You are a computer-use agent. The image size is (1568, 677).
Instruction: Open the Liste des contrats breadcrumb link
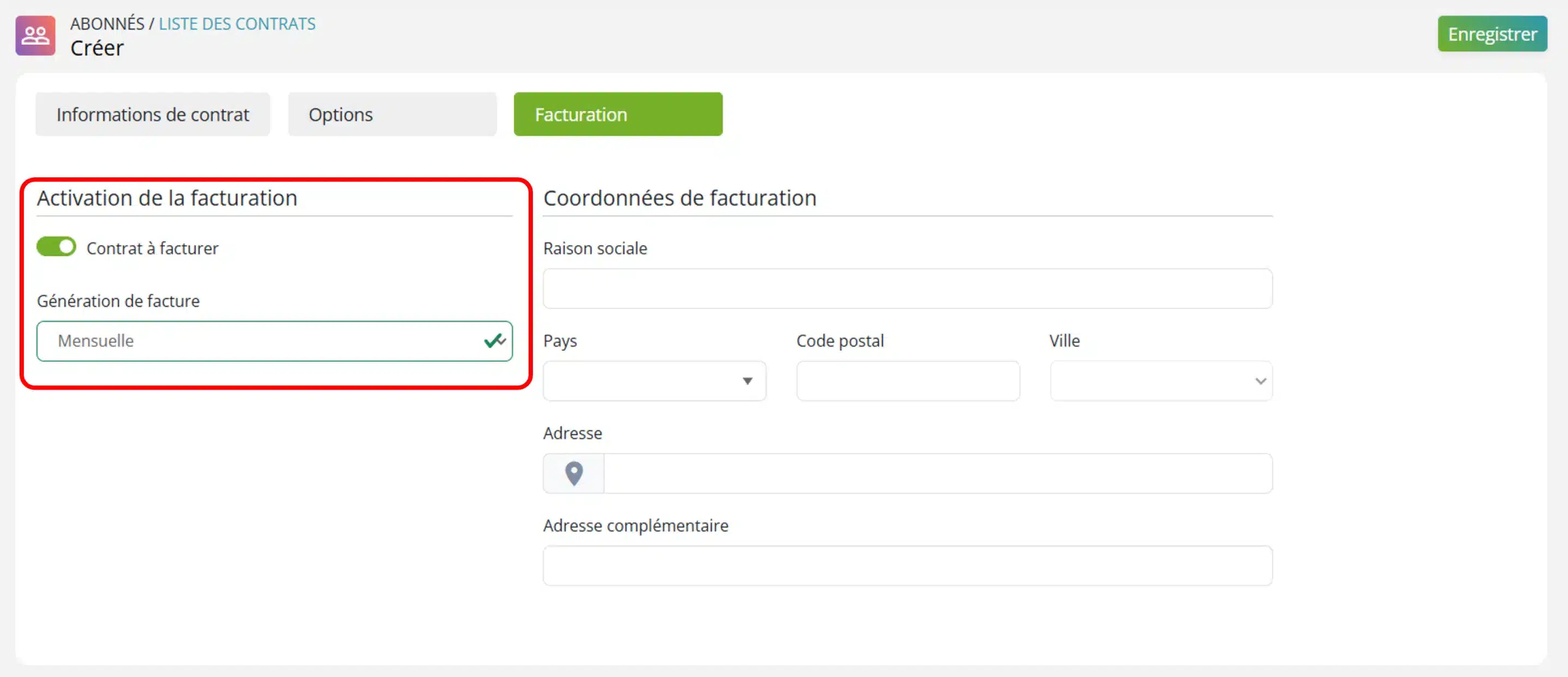click(237, 24)
